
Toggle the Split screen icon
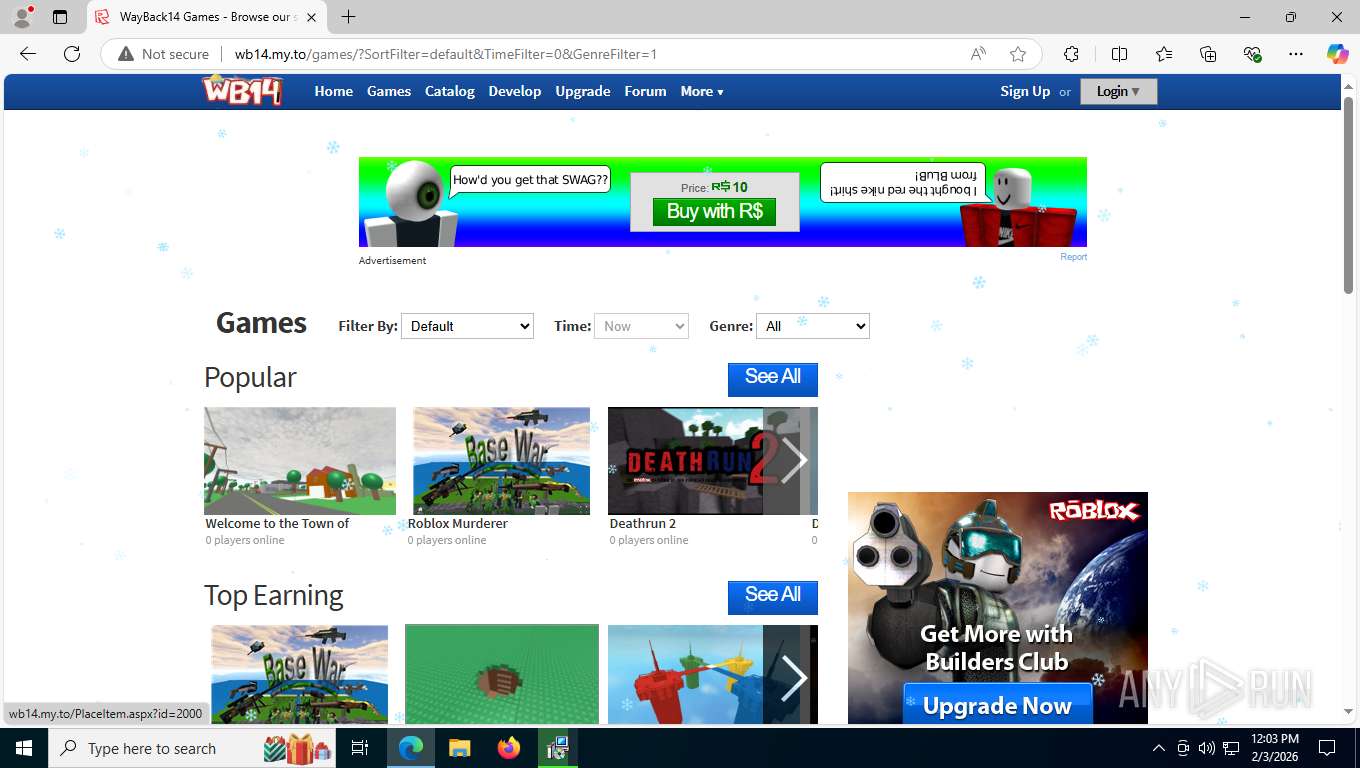coord(1119,54)
